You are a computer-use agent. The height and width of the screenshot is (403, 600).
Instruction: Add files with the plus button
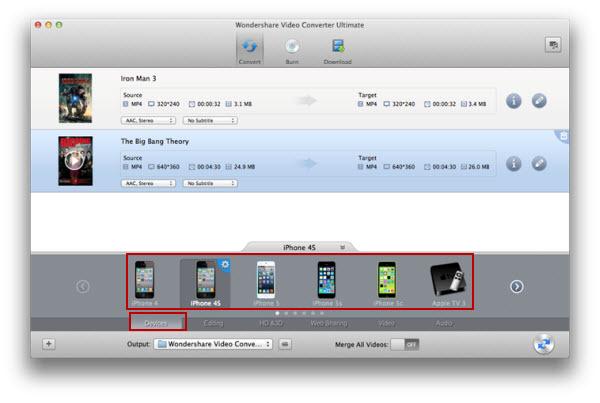[49, 344]
